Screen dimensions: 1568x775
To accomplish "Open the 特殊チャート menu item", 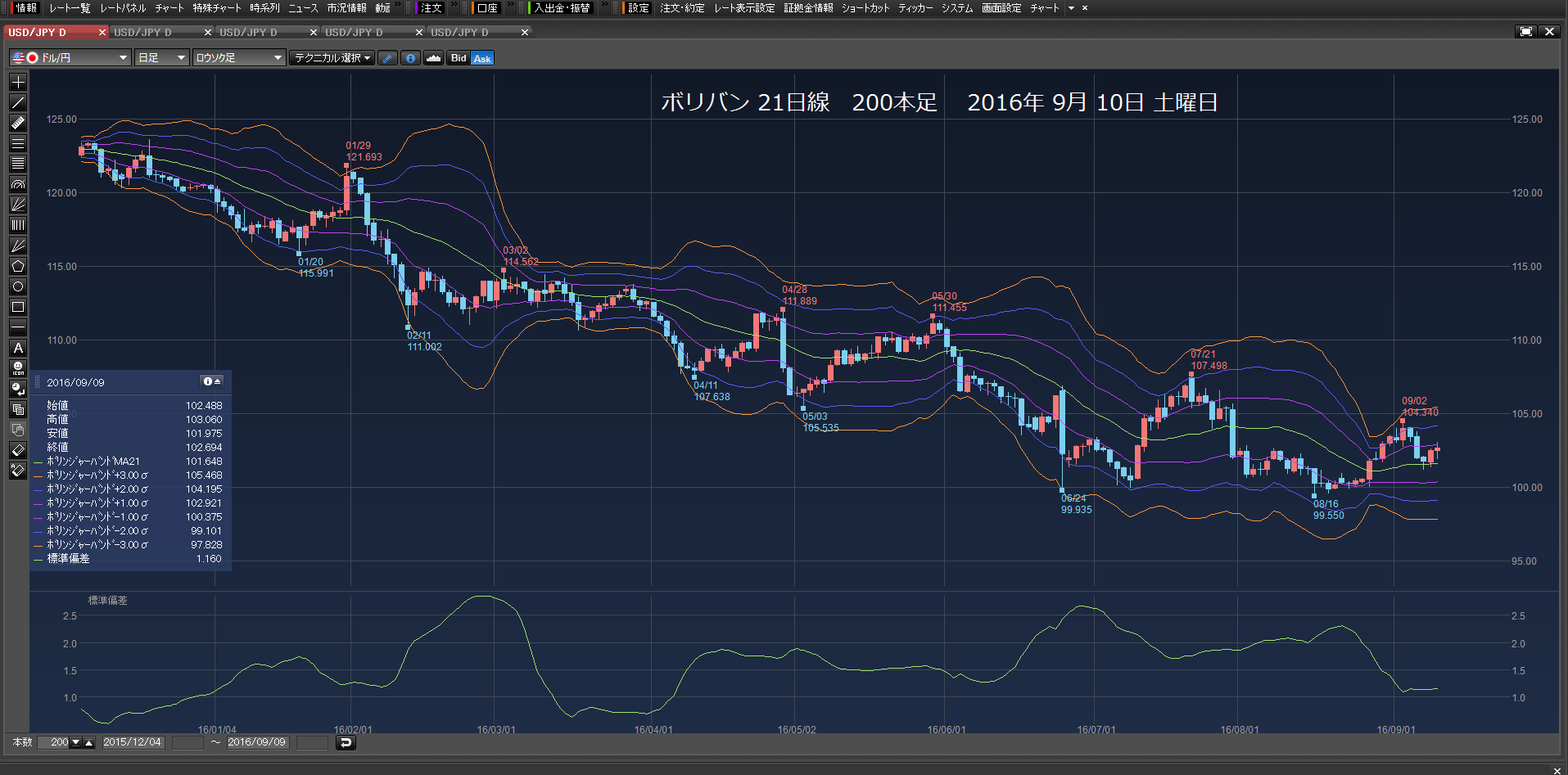I will coord(217,8).
